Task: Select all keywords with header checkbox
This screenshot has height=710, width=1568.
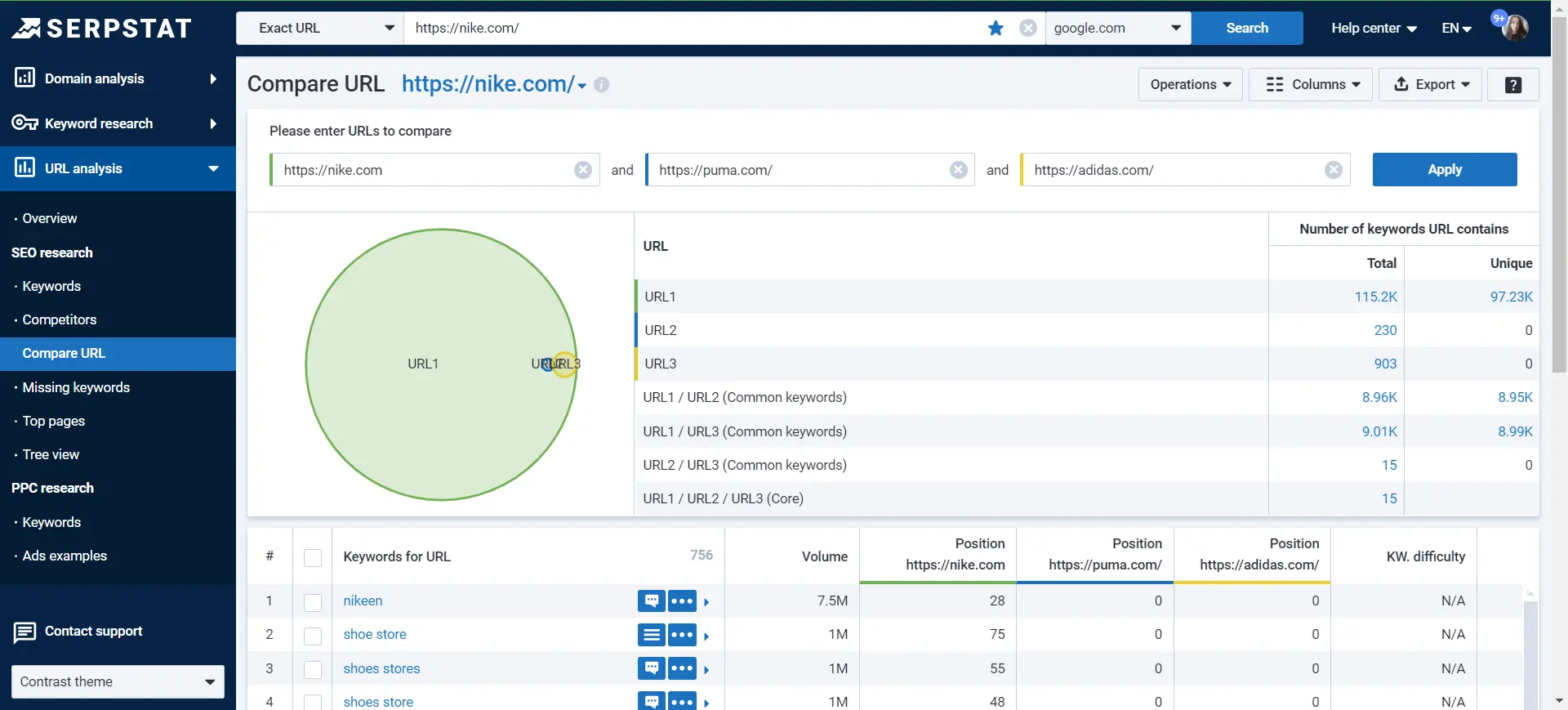Action: [x=313, y=557]
